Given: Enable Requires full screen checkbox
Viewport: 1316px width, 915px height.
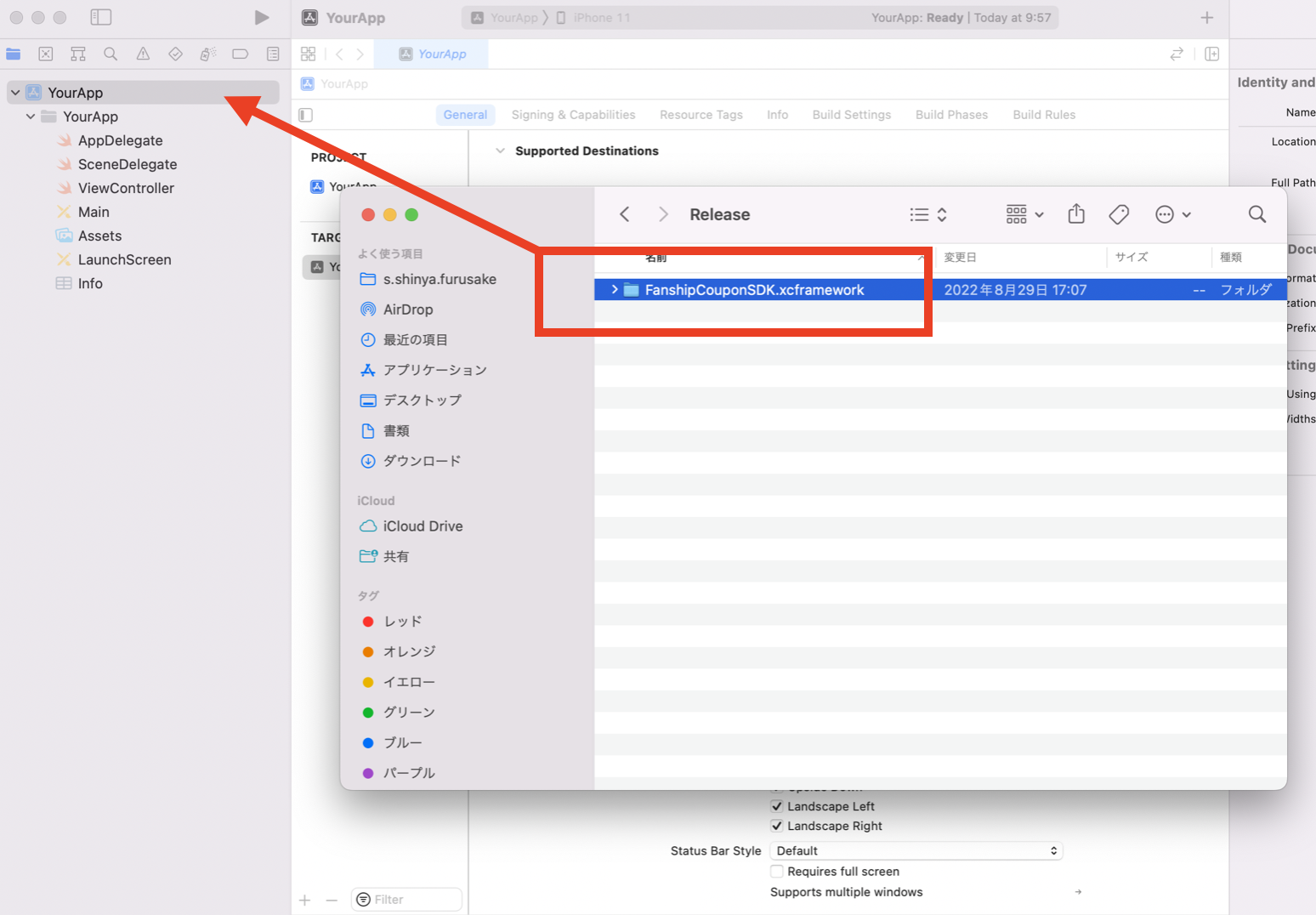Looking at the screenshot, I should (777, 872).
